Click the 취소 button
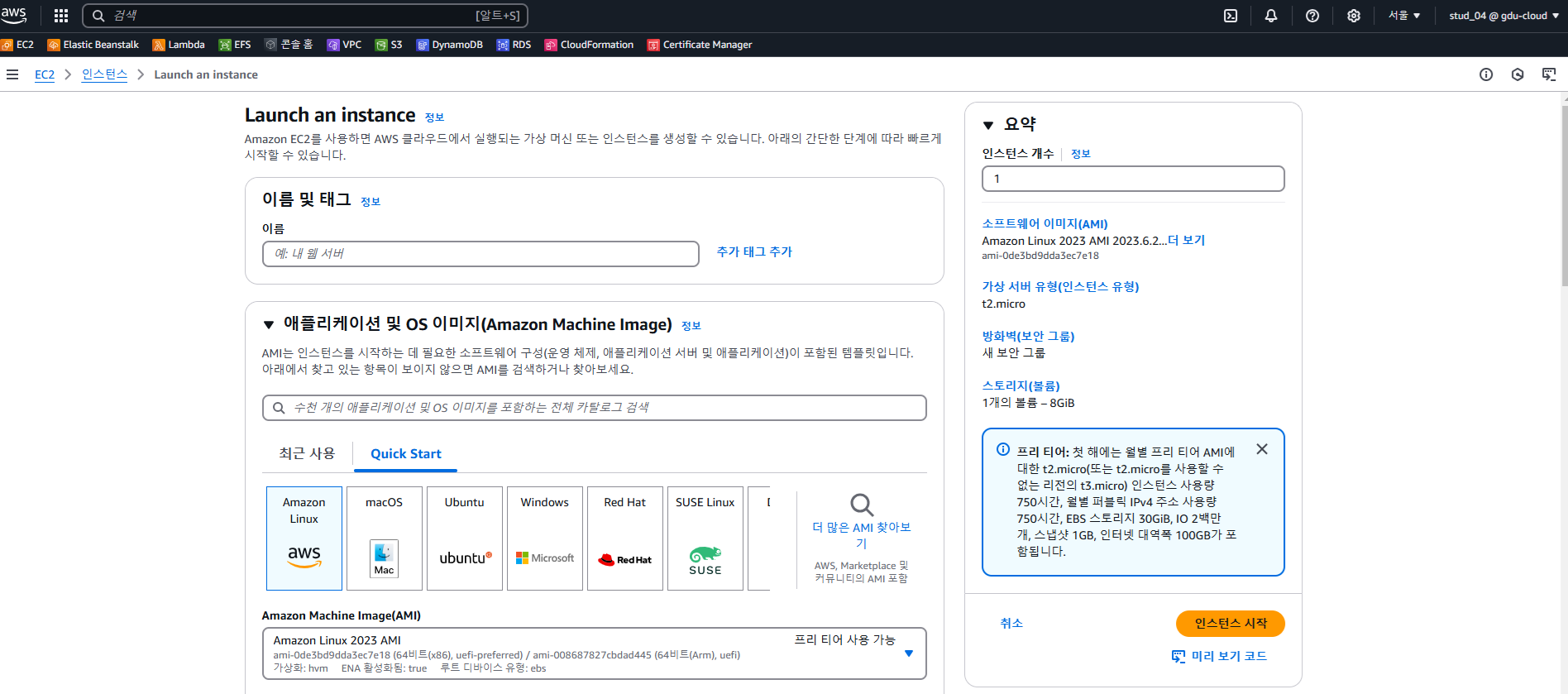 (1011, 623)
